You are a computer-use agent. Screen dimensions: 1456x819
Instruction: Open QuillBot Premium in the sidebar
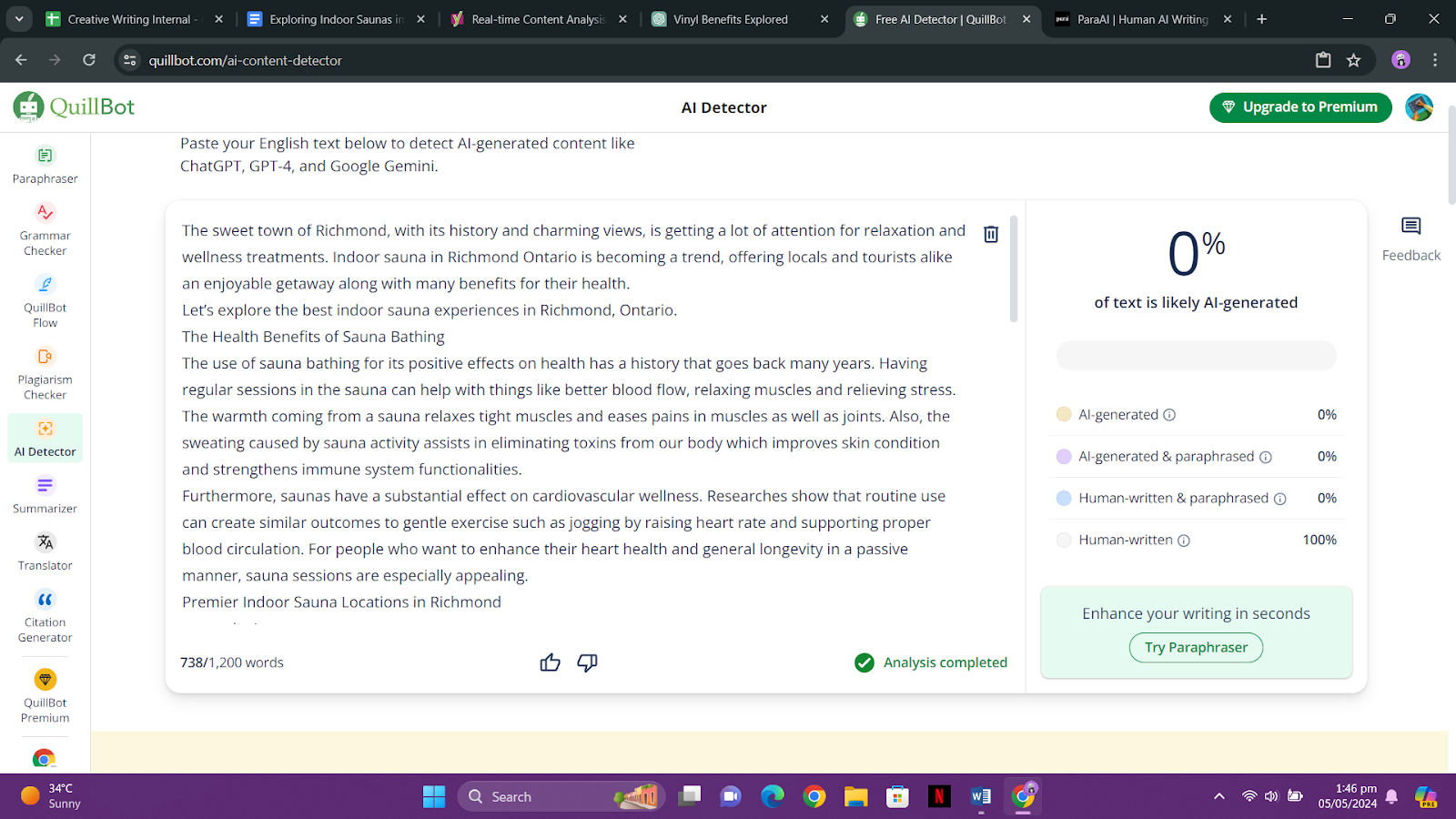coord(45,696)
